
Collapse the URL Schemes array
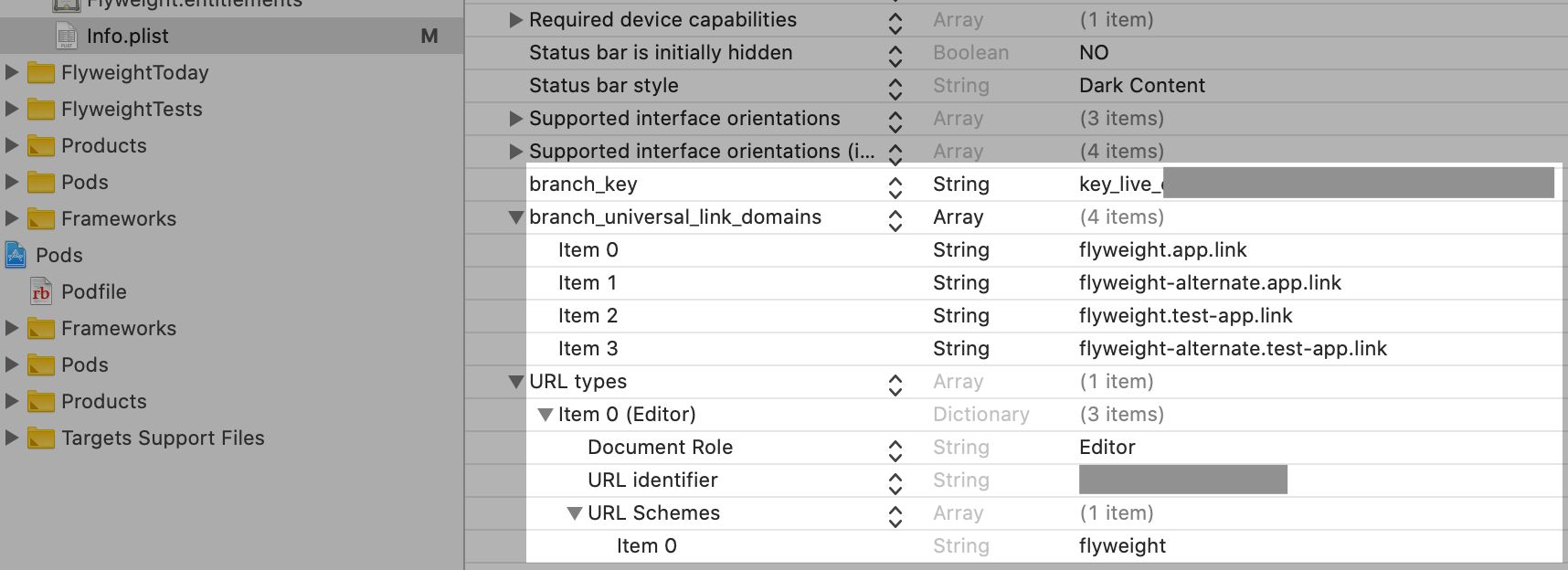pos(575,513)
